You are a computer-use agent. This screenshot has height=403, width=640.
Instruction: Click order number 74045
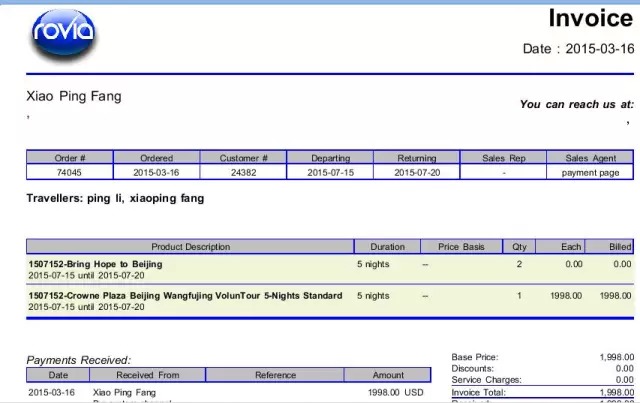69,172
